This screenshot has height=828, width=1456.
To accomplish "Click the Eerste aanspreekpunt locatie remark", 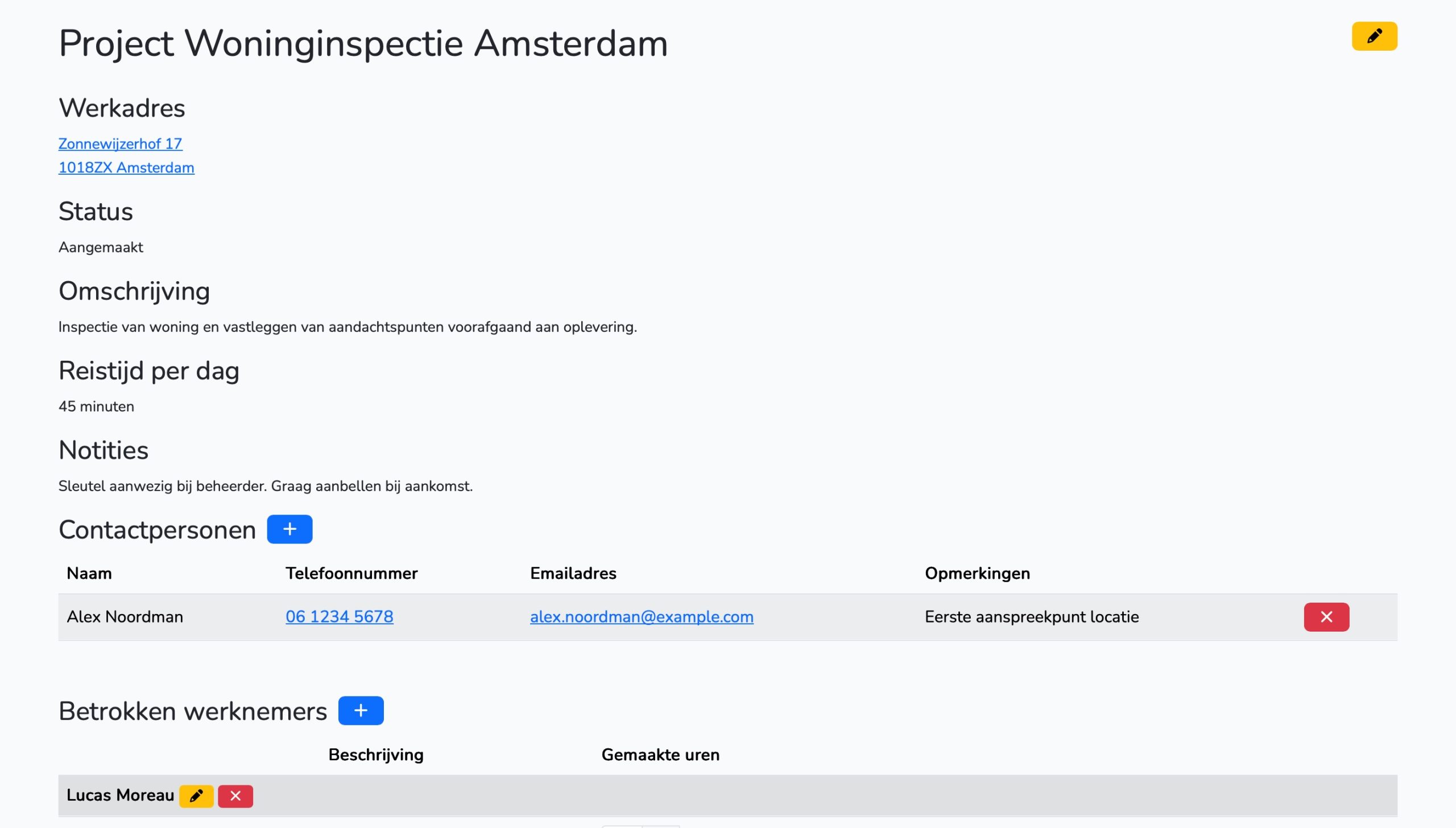I will (1031, 617).
